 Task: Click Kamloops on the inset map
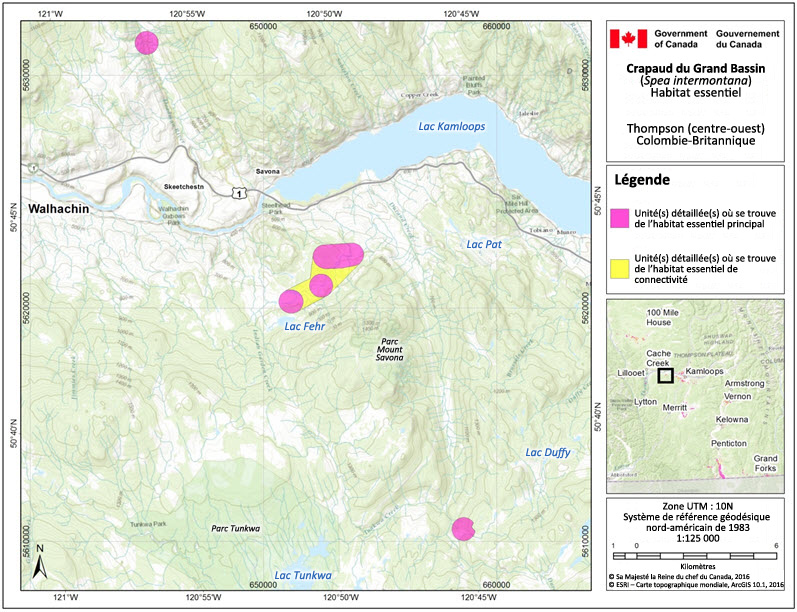tap(707, 371)
